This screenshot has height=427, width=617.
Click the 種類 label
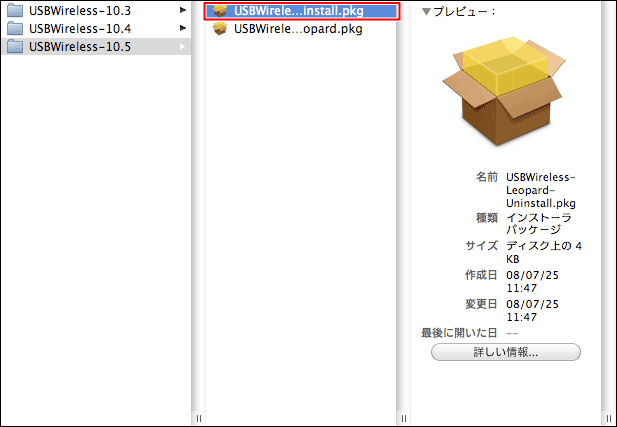tap(487, 218)
